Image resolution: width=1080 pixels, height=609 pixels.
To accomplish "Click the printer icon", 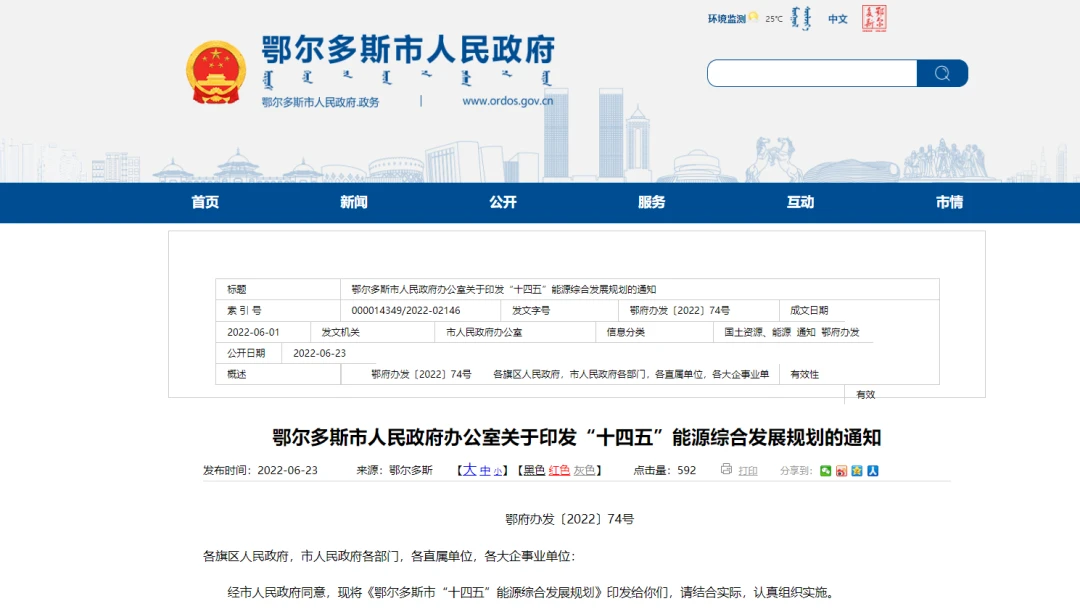I will point(726,469).
